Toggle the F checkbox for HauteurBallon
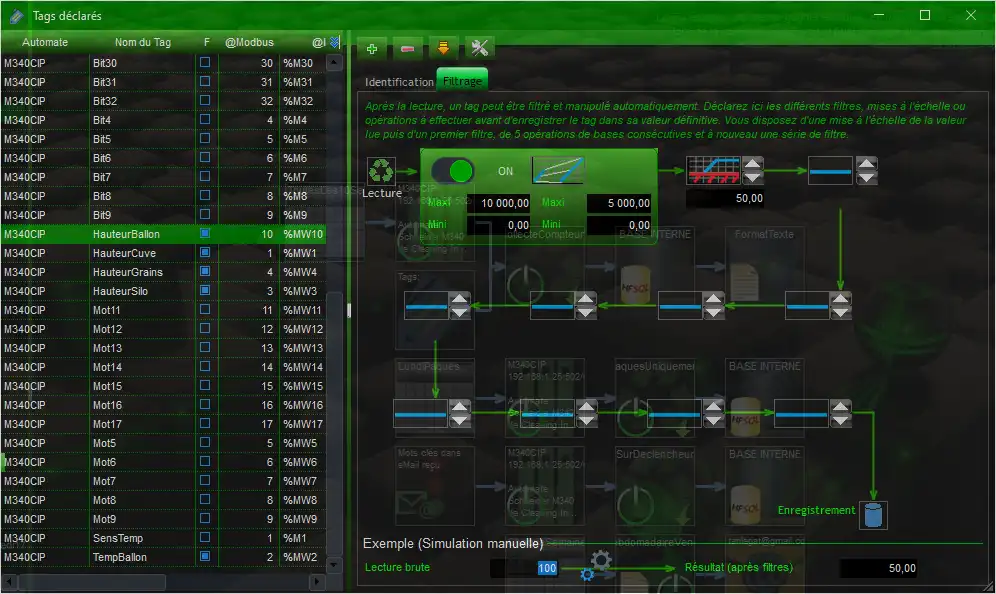This screenshot has width=996, height=594. click(x=205, y=233)
